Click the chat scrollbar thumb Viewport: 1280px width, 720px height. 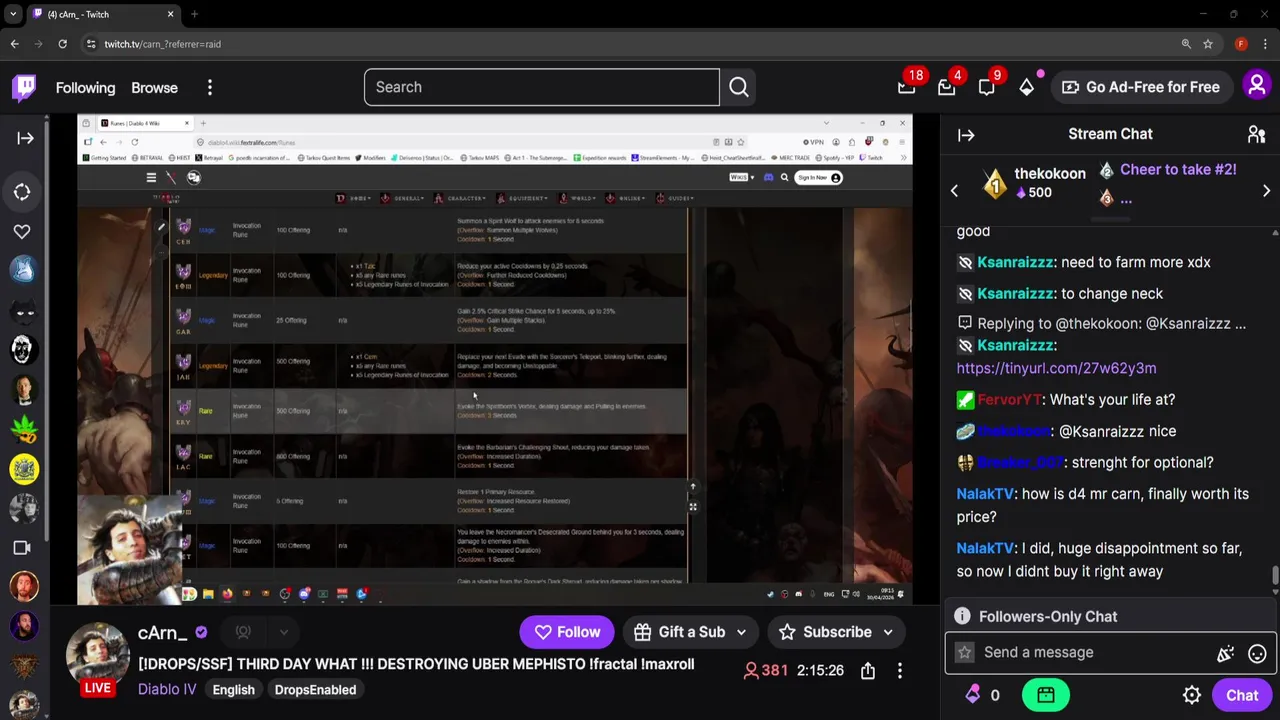pyautogui.click(x=1275, y=576)
